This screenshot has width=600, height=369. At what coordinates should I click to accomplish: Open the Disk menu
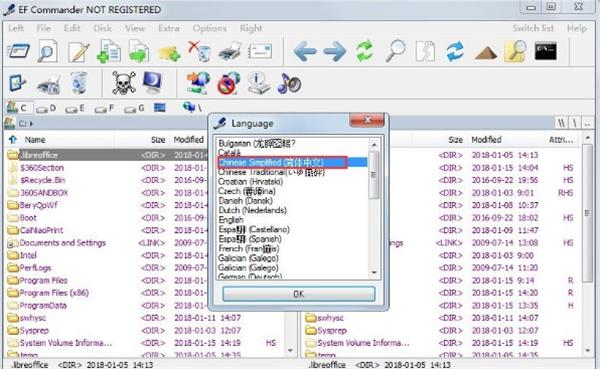103,28
